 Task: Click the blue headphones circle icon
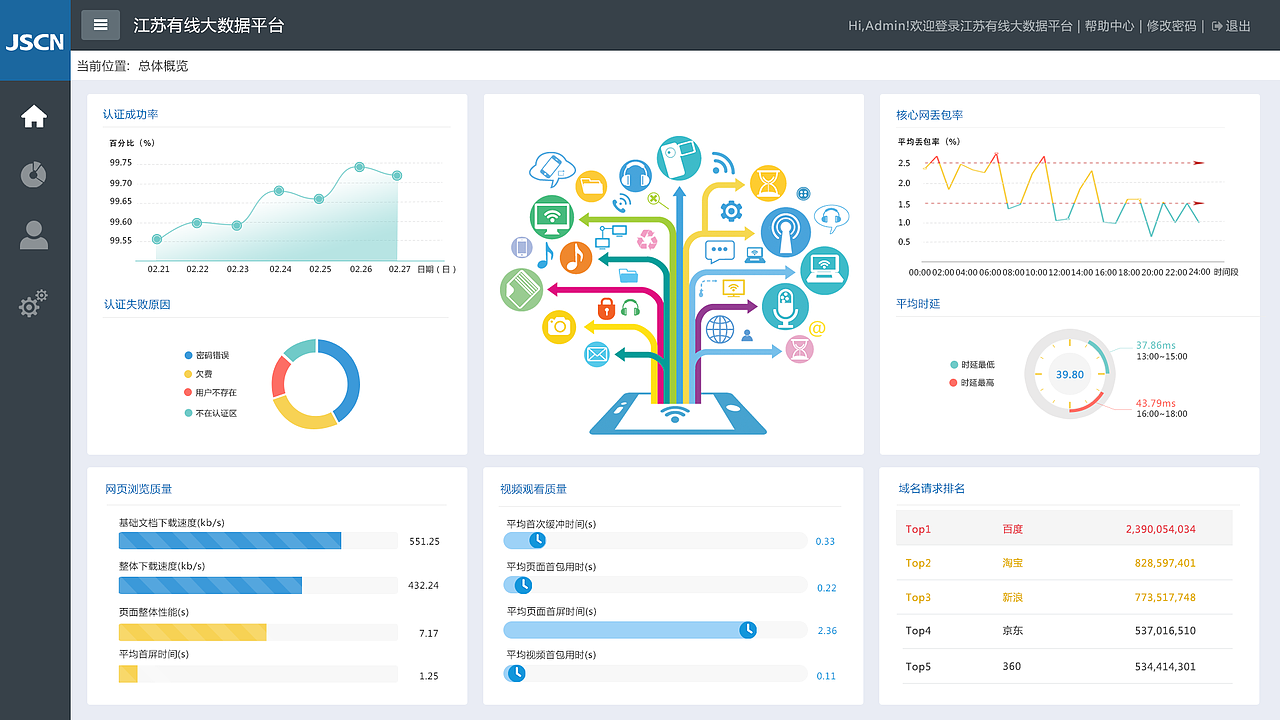(635, 176)
